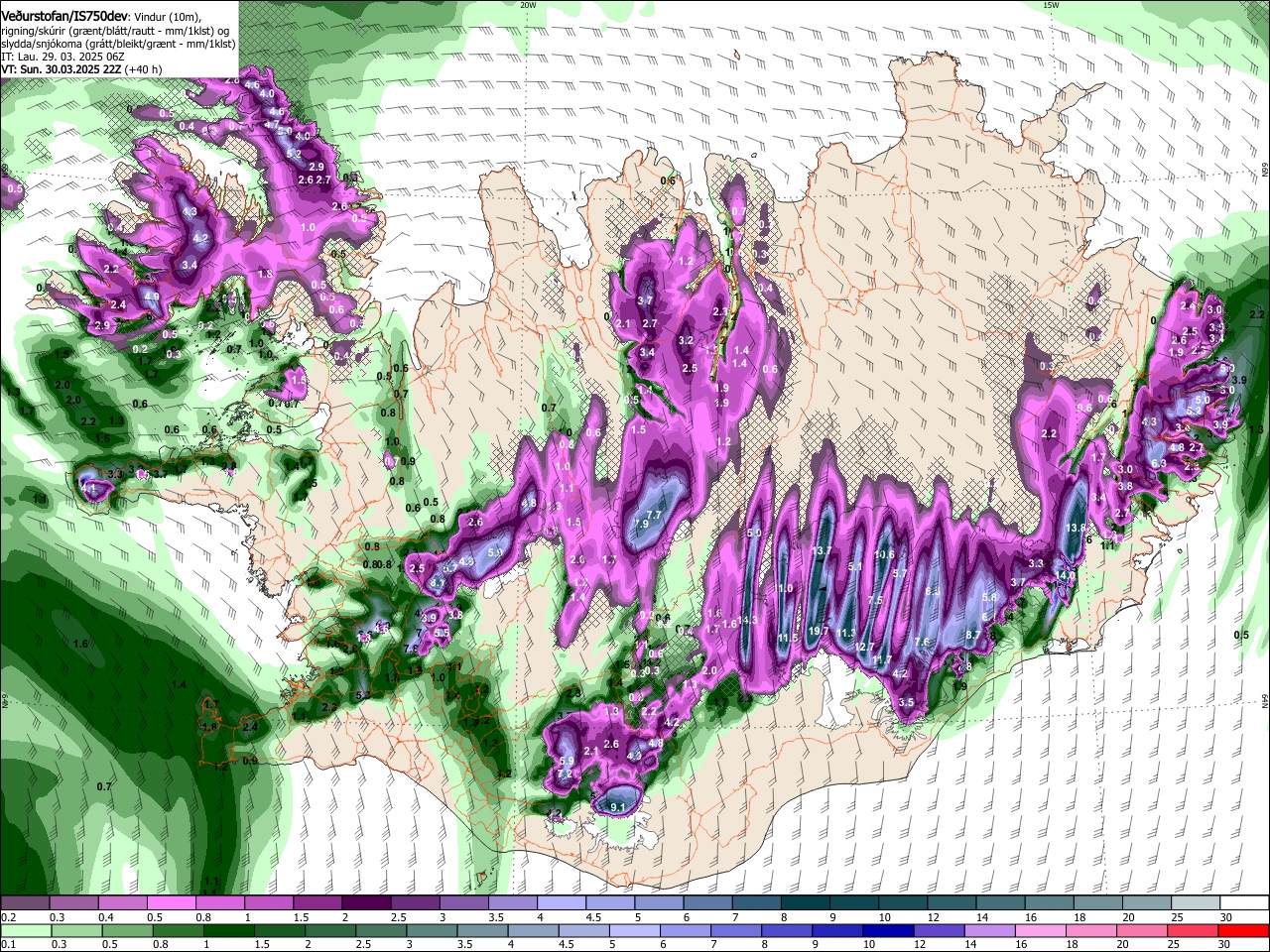
Task: Click the legend label 0.1 in lower row
Action: click(x=8, y=944)
